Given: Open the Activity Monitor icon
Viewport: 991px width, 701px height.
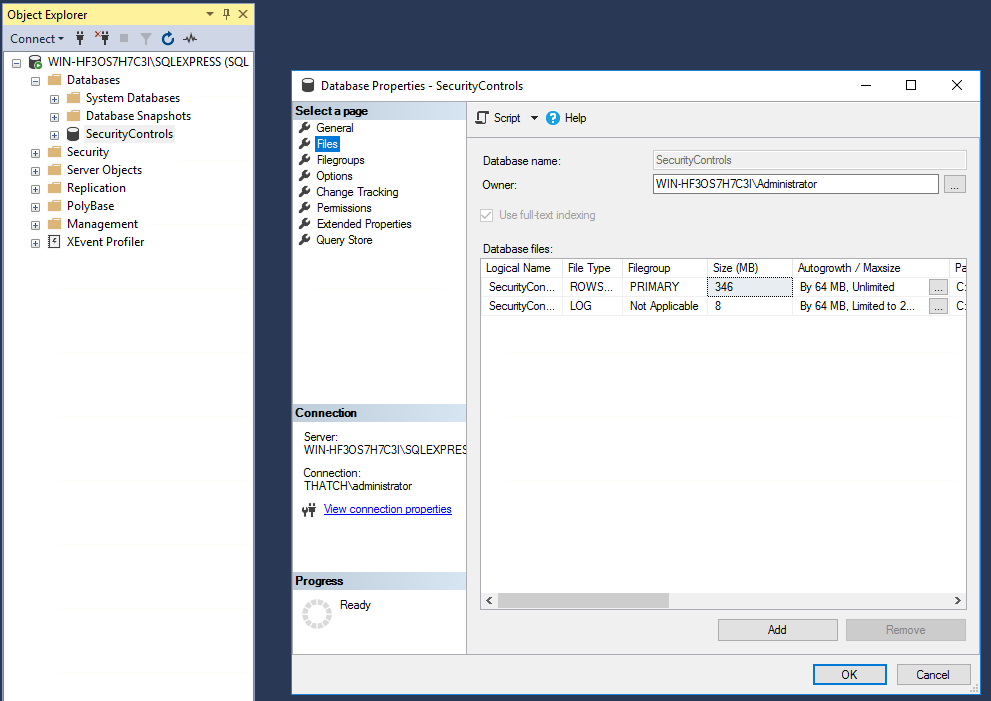Looking at the screenshot, I should click(x=190, y=38).
